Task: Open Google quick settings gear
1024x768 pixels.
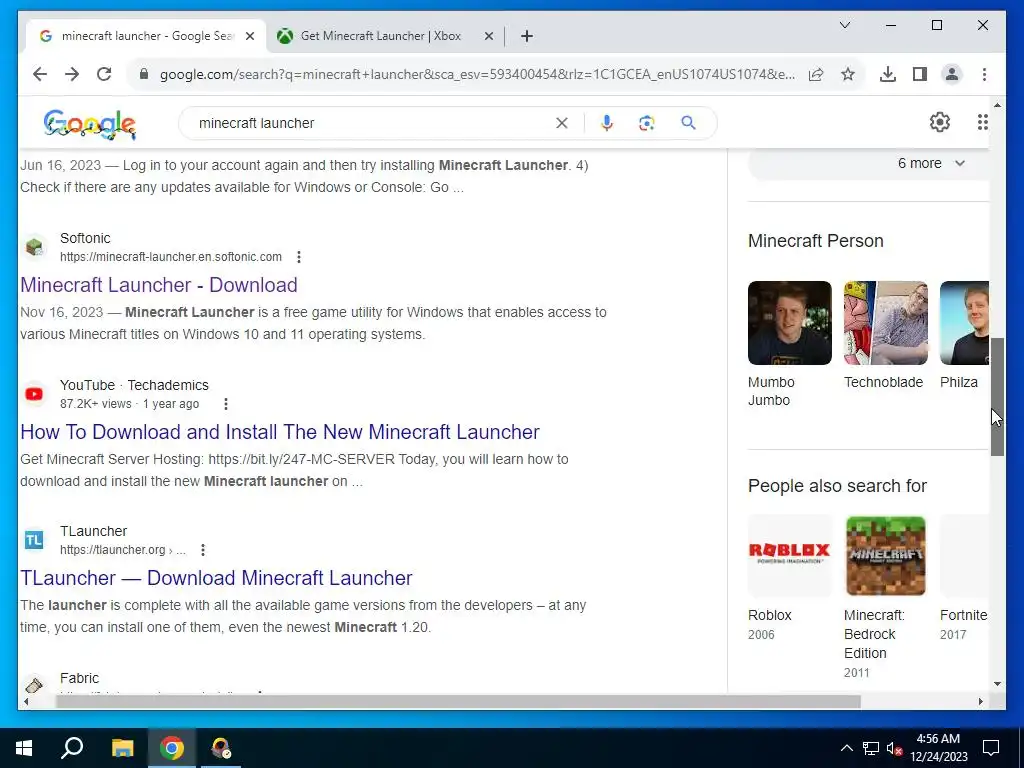Action: point(940,122)
